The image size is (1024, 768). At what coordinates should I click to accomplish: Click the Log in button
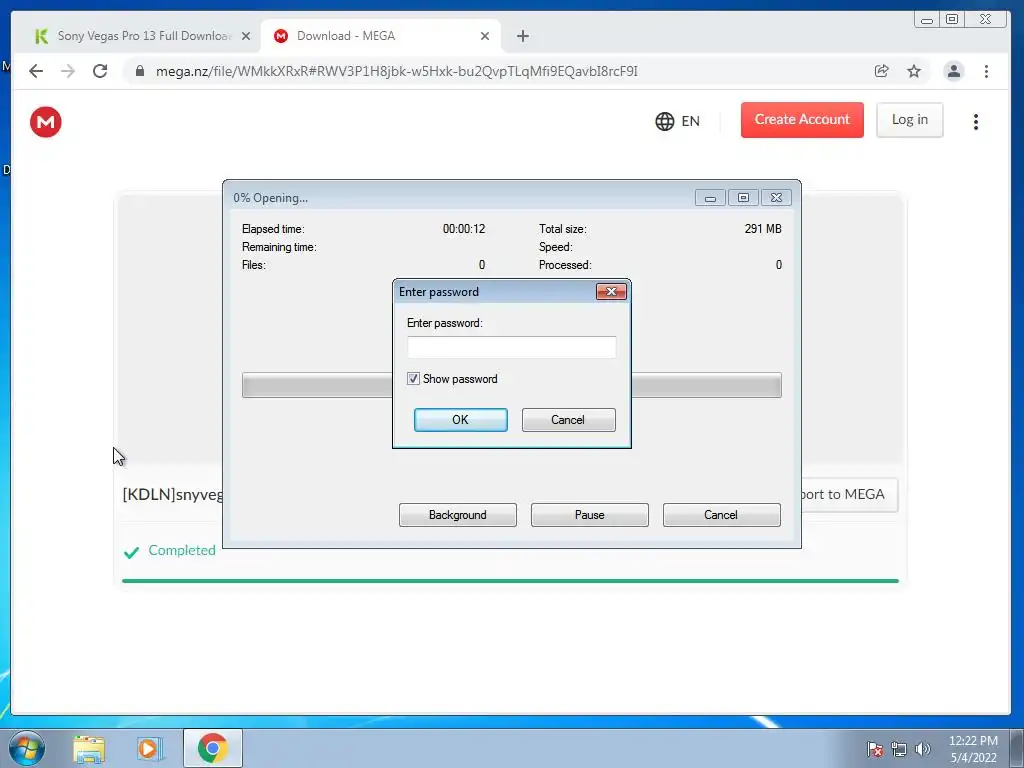[910, 120]
